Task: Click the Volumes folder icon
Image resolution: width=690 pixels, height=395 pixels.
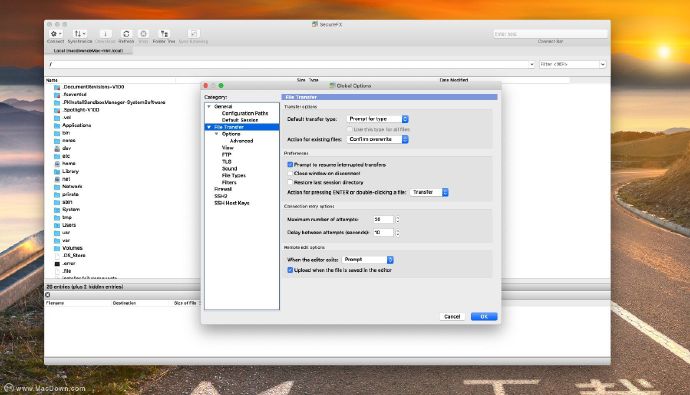Action: click(57, 248)
